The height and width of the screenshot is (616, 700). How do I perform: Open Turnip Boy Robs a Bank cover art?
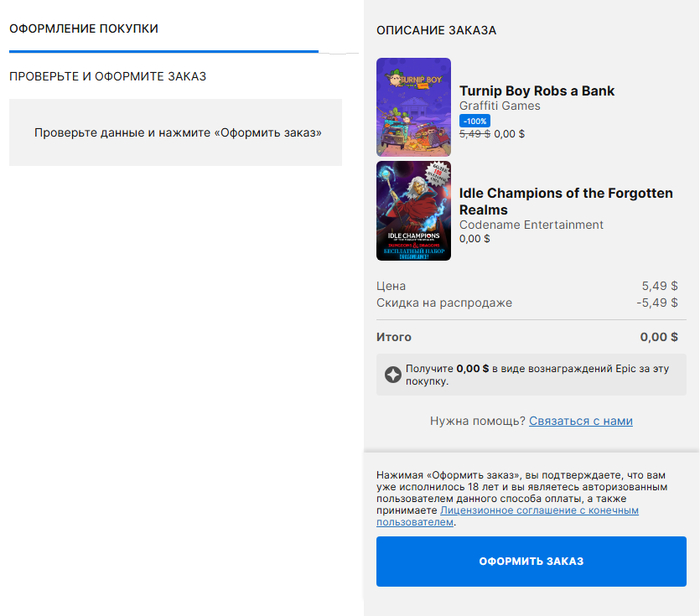[413, 107]
